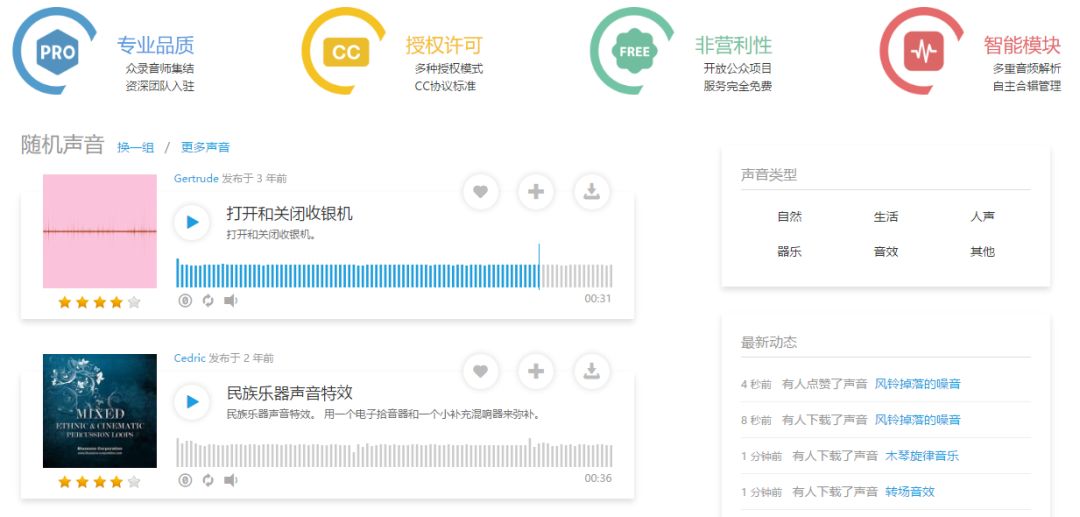
Task: Favorite the 打开和关闭收银机 sound with heart icon
Action: [480, 192]
